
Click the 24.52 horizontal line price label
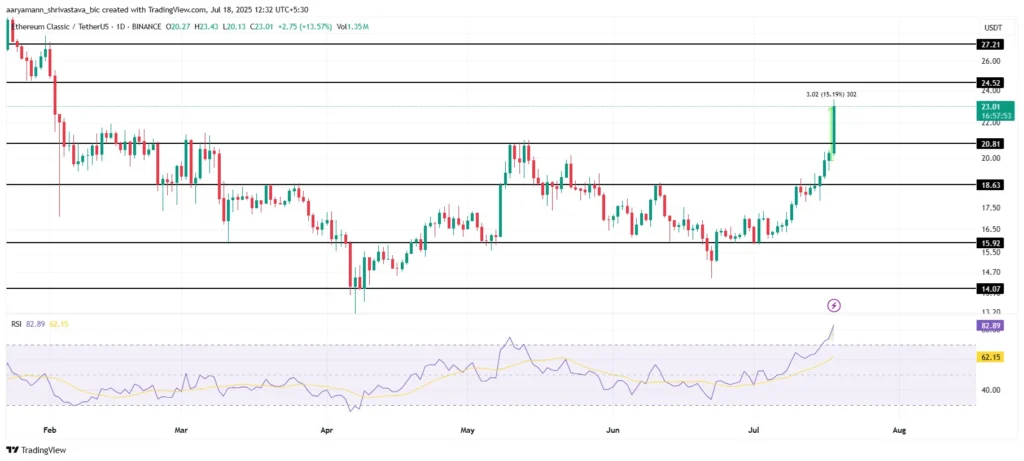[989, 82]
